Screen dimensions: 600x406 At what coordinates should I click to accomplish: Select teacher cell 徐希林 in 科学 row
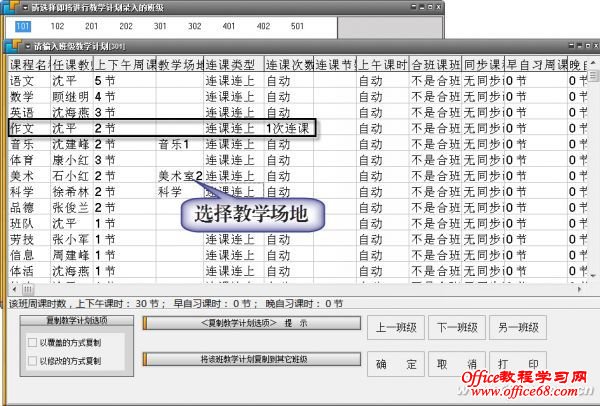point(72,192)
